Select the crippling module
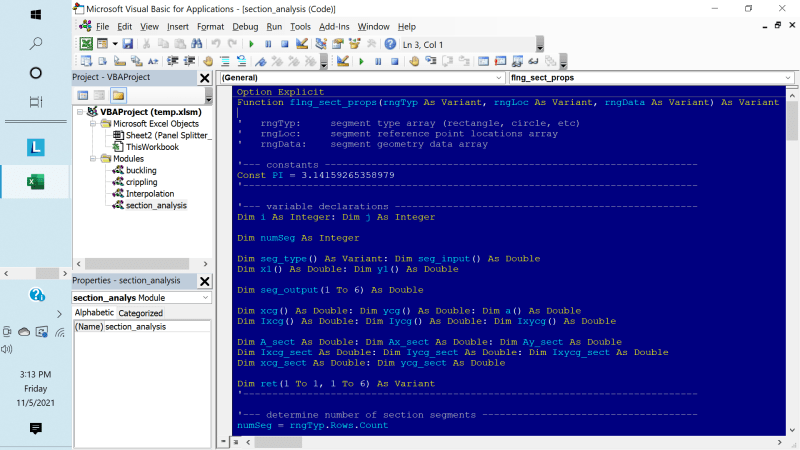Viewport: 800px width, 450px height. point(141,182)
